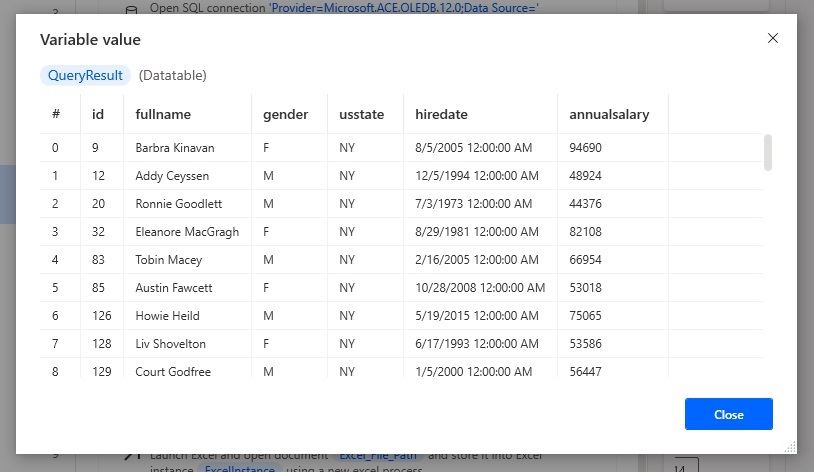
Task: Click the vertical scrollbar thumb
Action: coord(768,152)
